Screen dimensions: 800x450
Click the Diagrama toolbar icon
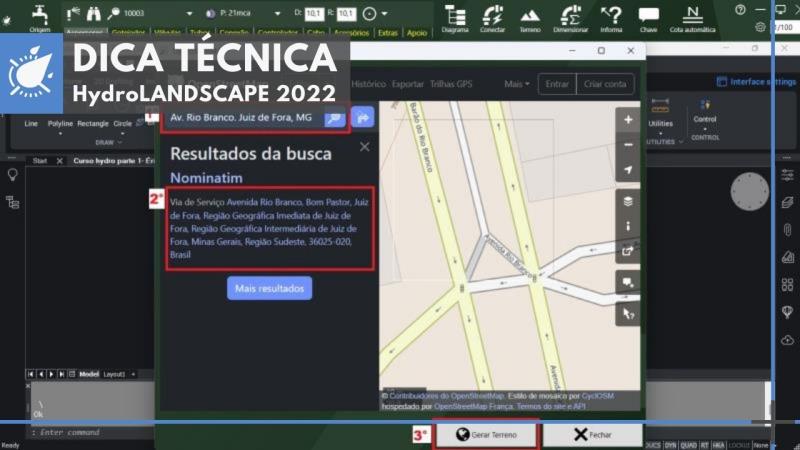click(455, 18)
